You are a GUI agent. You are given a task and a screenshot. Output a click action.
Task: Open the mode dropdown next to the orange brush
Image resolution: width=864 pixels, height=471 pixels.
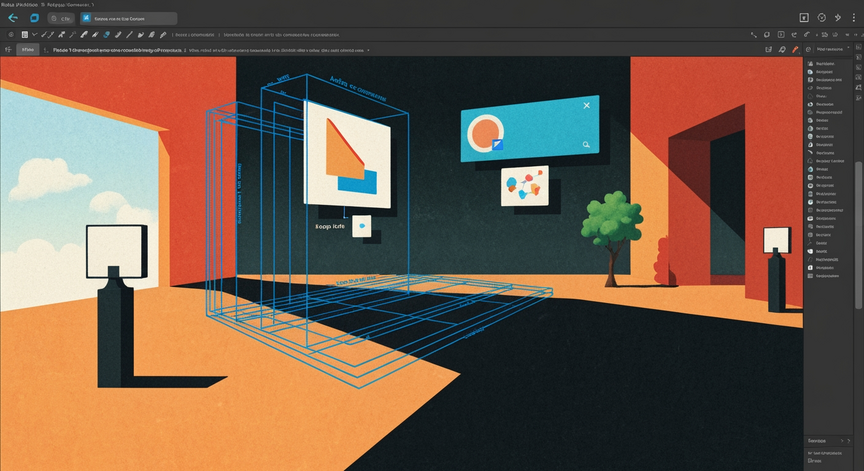coord(832,50)
